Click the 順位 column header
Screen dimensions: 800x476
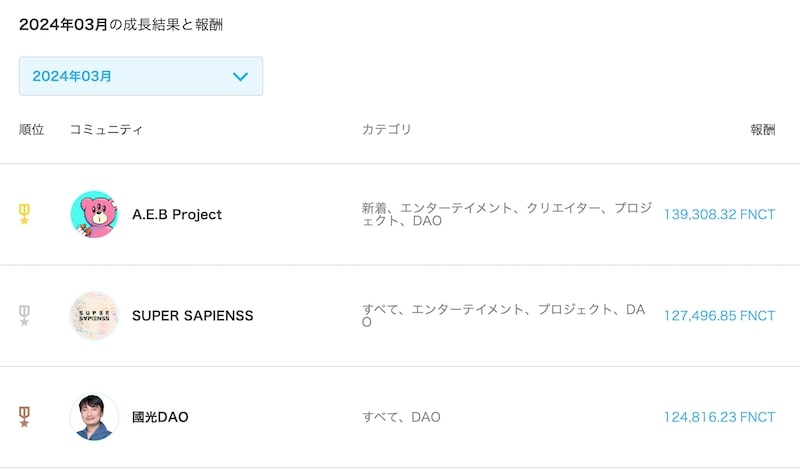[x=31, y=130]
